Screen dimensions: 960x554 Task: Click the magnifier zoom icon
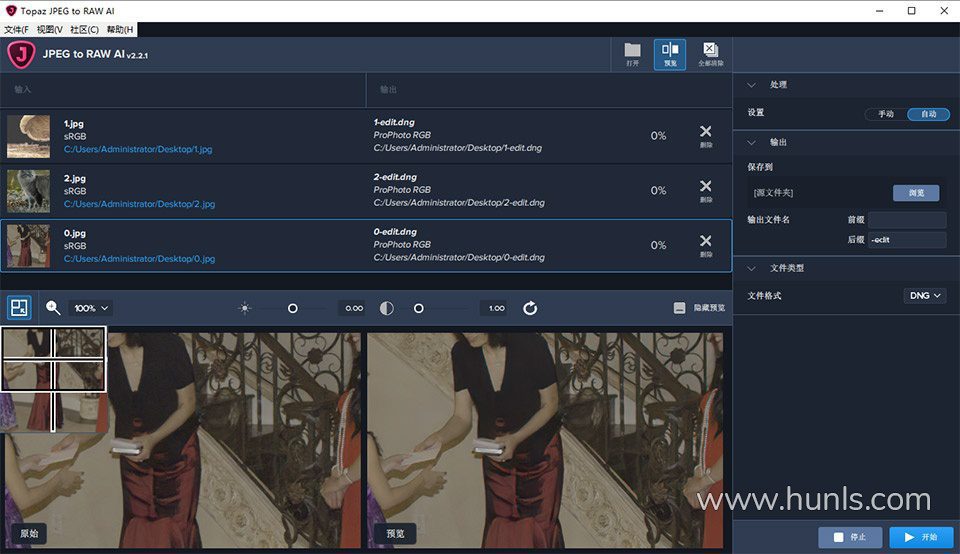pyautogui.click(x=53, y=308)
